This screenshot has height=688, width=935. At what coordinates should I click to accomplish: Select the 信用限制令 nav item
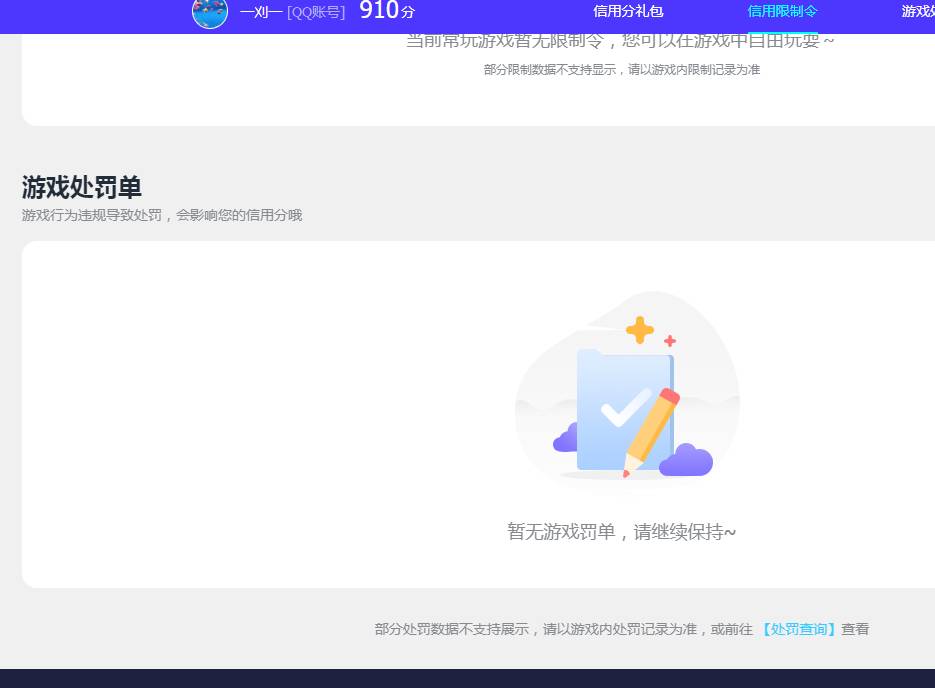[782, 11]
